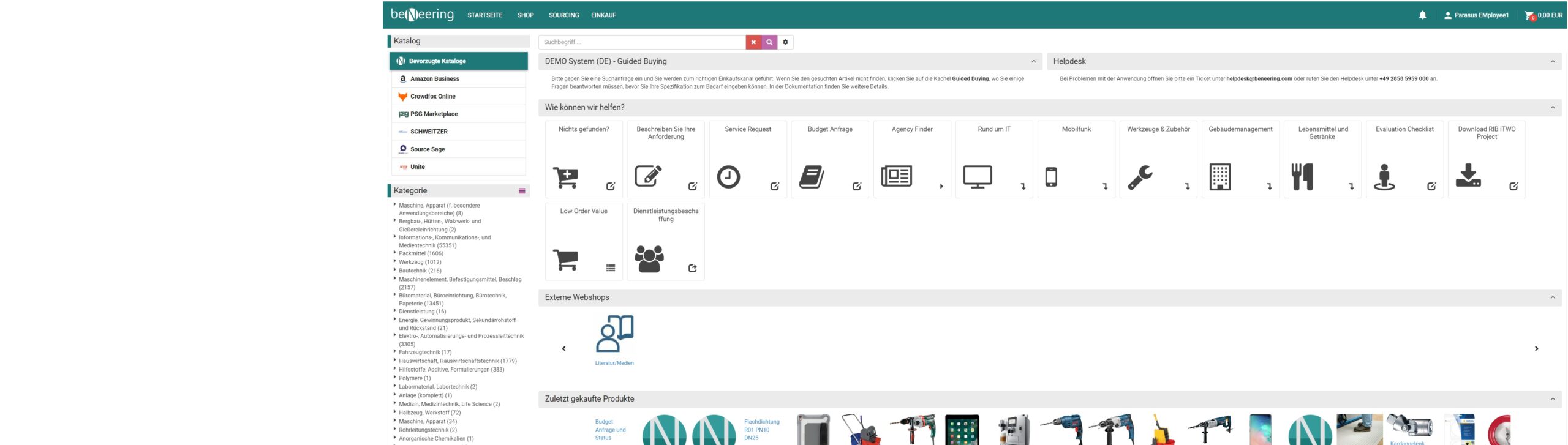The width and height of the screenshot is (1568, 445).
Task: Expand the Bautechnik (216) category
Action: coord(395,269)
